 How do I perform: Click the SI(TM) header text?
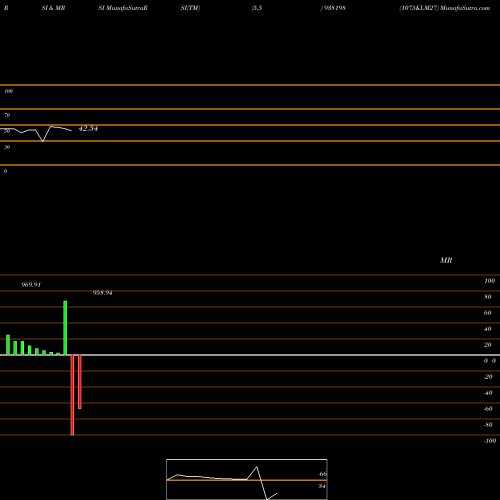pos(190,8)
